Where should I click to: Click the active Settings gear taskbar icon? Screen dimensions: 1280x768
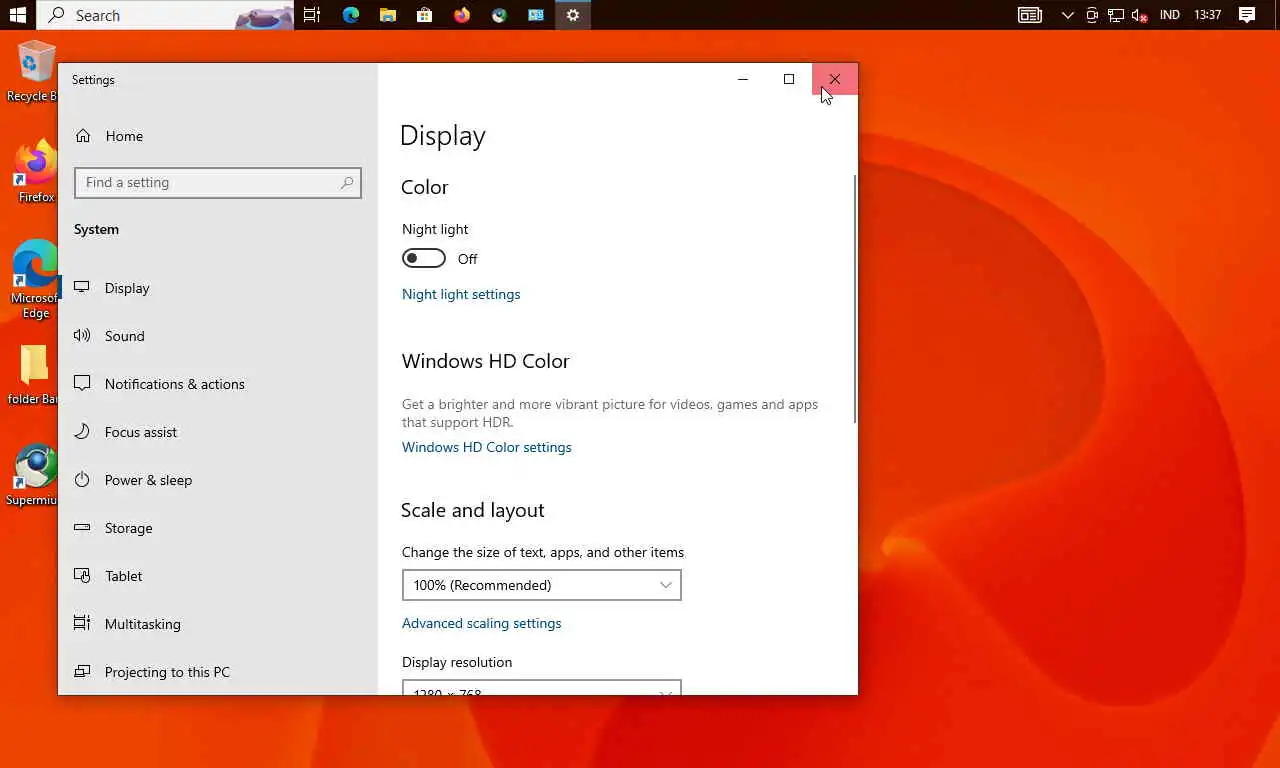click(x=573, y=15)
